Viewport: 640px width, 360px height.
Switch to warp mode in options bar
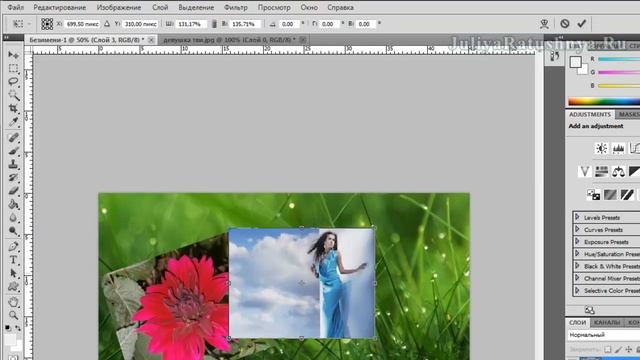[x=544, y=24]
